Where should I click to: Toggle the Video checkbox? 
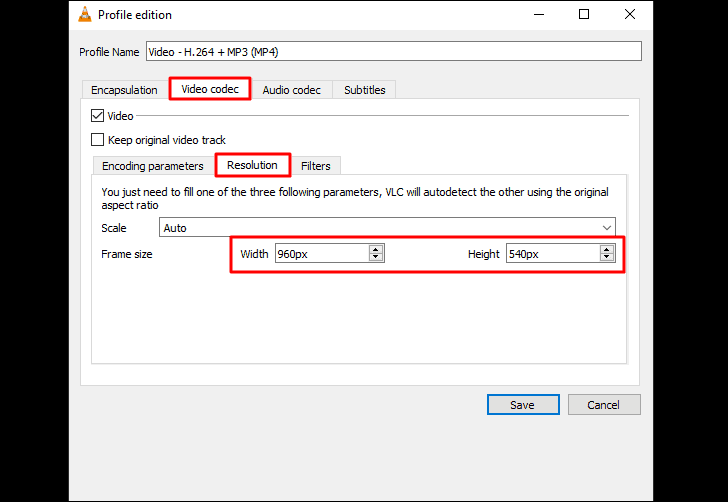(98, 116)
